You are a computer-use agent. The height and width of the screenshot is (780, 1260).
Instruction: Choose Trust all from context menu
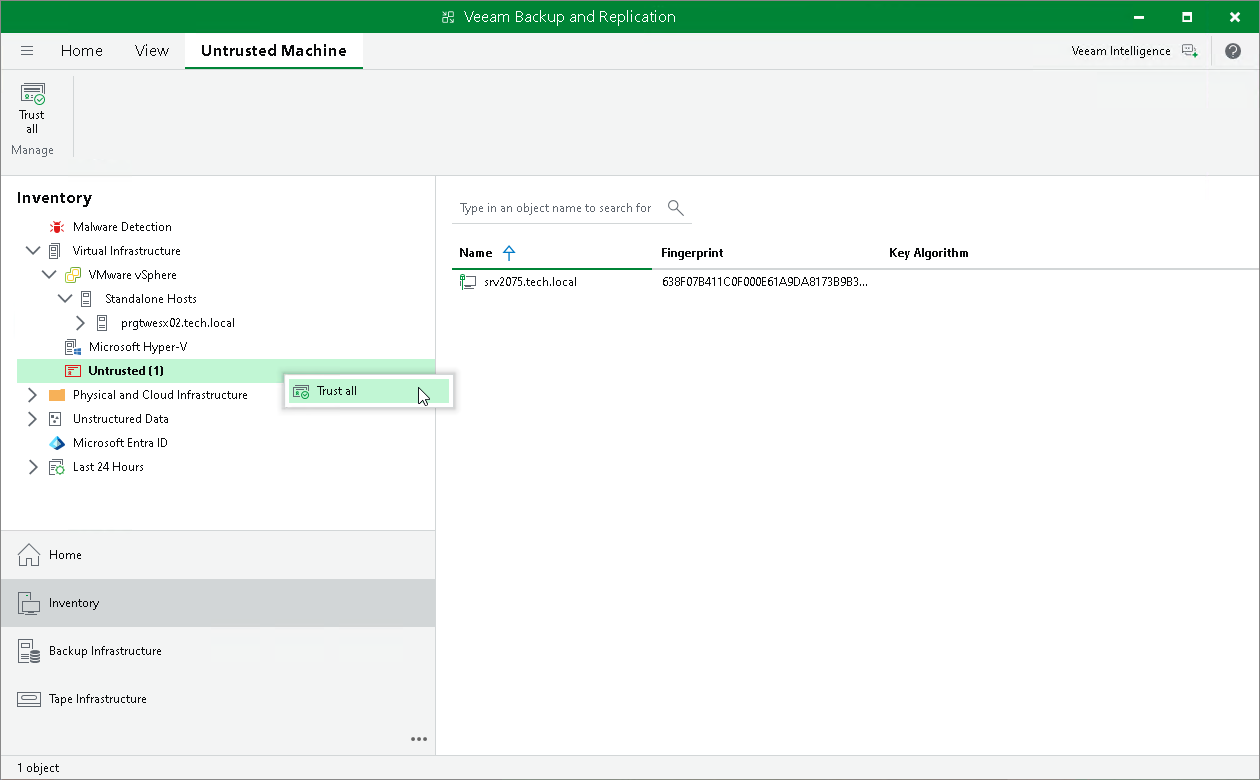coord(368,391)
